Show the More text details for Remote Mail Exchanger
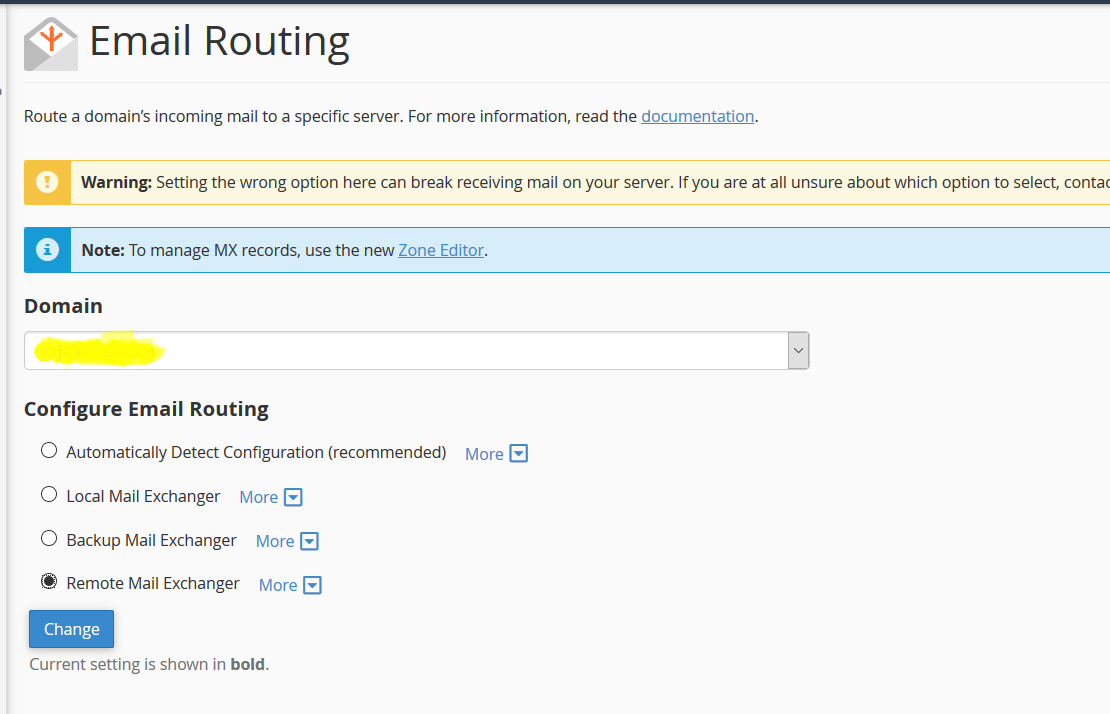1110x714 pixels. (277, 585)
